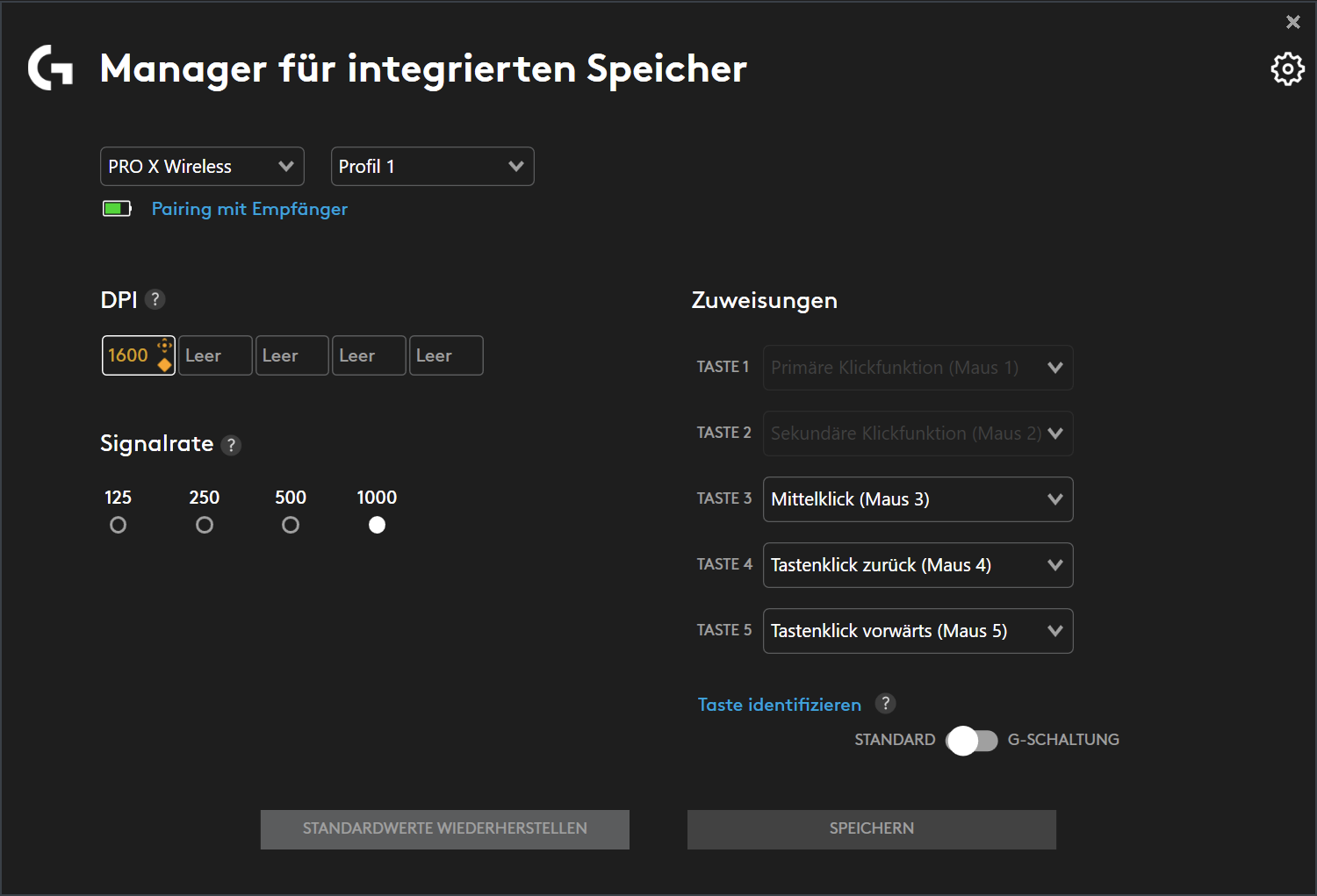Click Standardwerte wiederherstellen button

pos(444,829)
